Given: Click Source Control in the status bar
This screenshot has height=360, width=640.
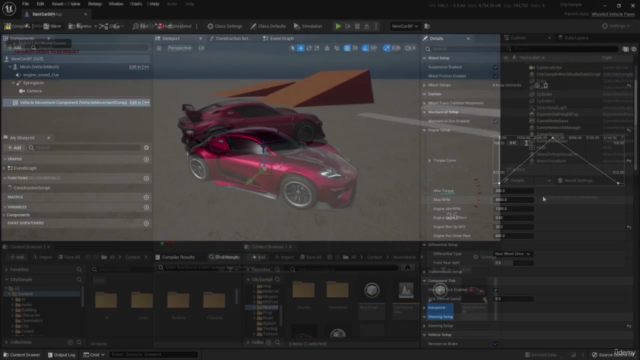Looking at the screenshot, I should click(612, 355).
